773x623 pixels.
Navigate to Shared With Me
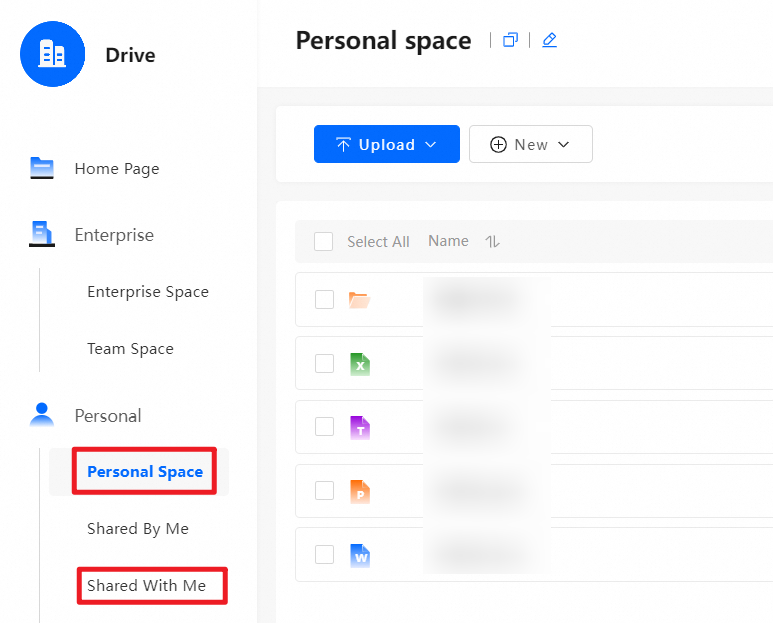coord(146,585)
